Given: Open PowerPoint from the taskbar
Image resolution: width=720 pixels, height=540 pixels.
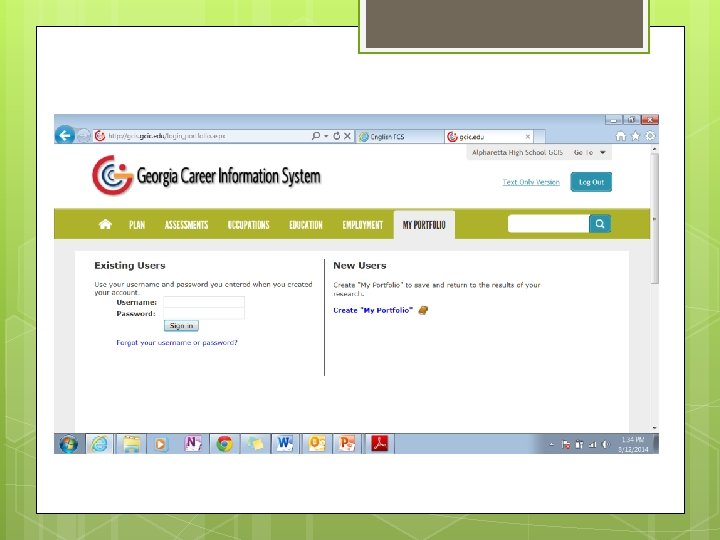Looking at the screenshot, I should 348,444.
